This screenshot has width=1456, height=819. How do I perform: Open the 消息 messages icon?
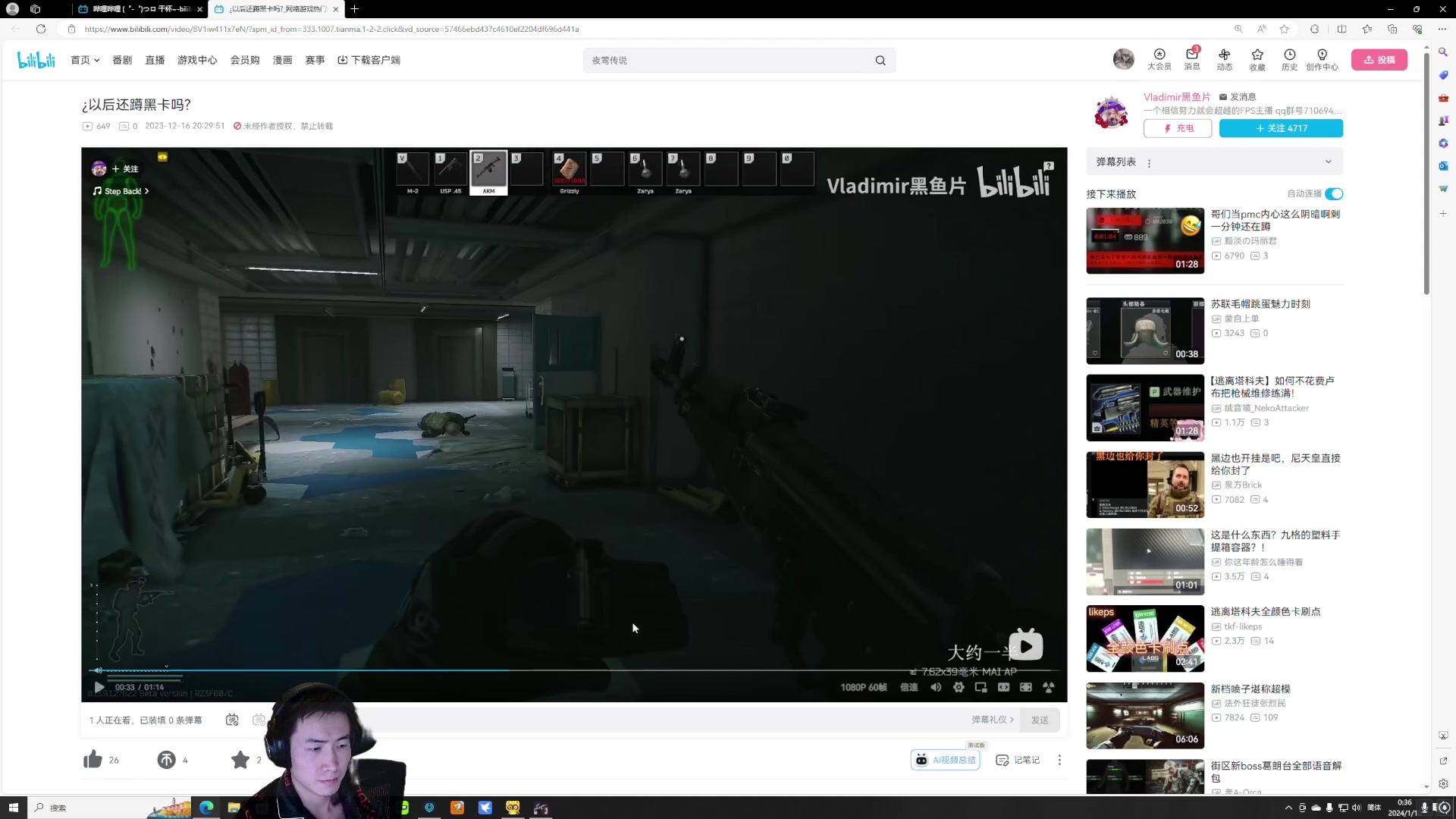[x=1192, y=59]
